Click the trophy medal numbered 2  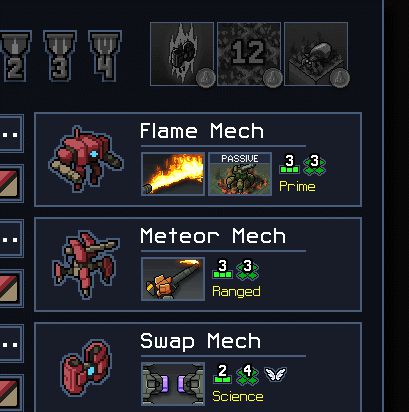click(15, 56)
